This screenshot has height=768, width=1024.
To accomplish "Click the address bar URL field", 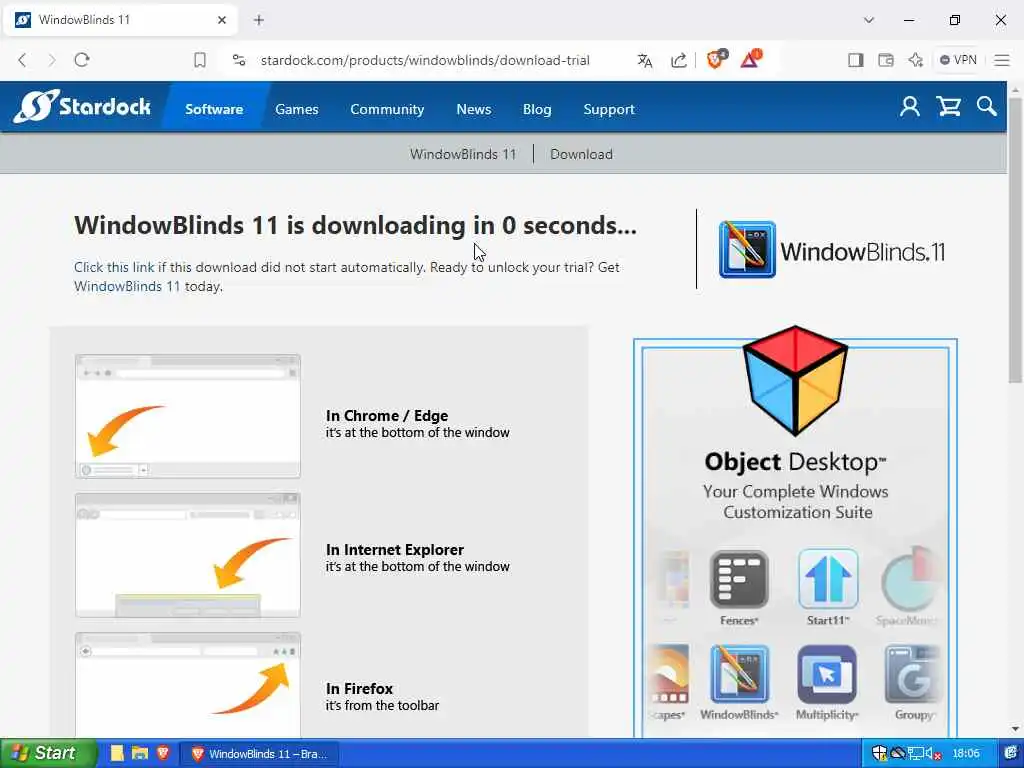I will (x=425, y=60).
